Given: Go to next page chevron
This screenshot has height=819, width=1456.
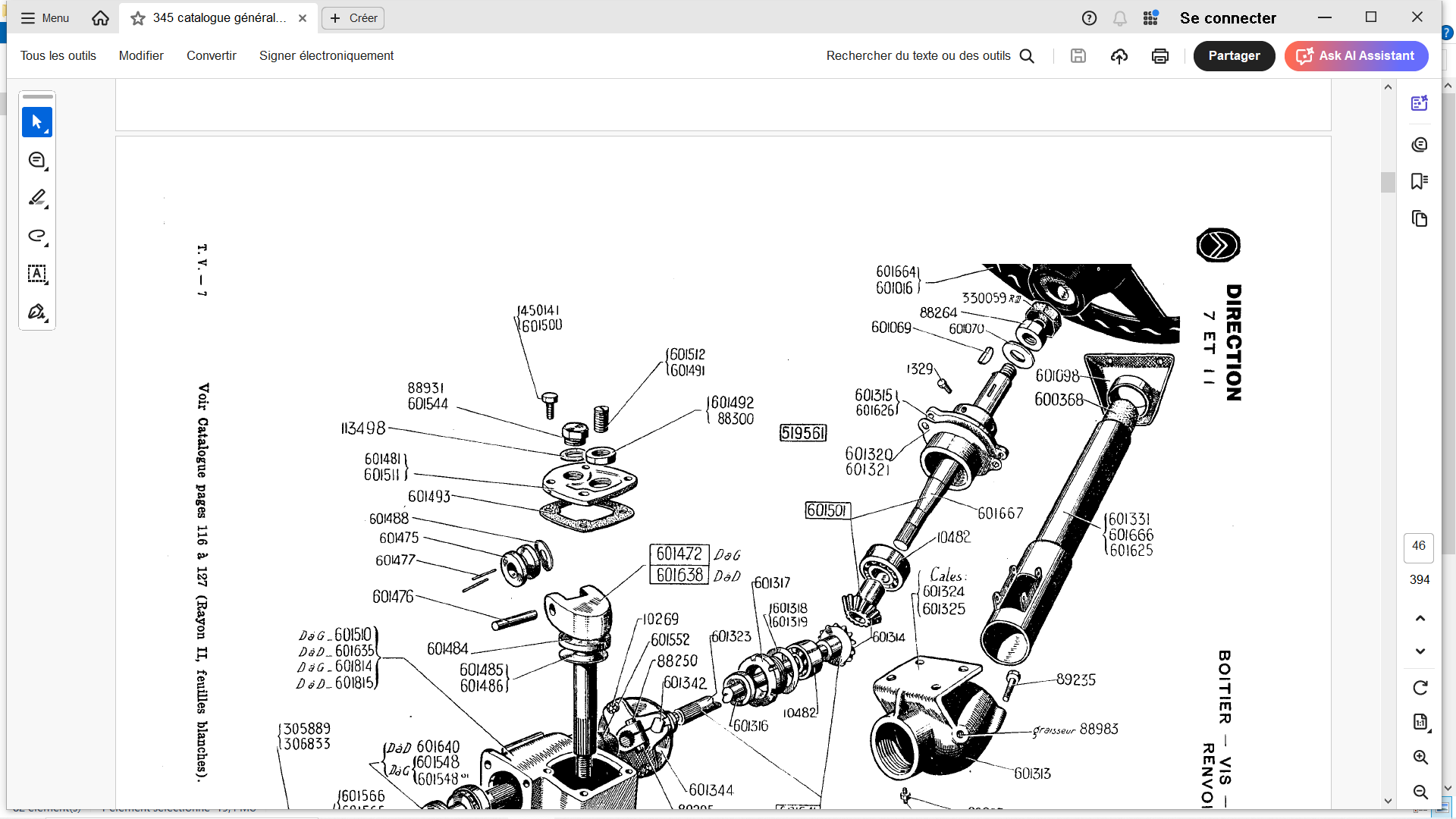Looking at the screenshot, I should (x=1420, y=651).
